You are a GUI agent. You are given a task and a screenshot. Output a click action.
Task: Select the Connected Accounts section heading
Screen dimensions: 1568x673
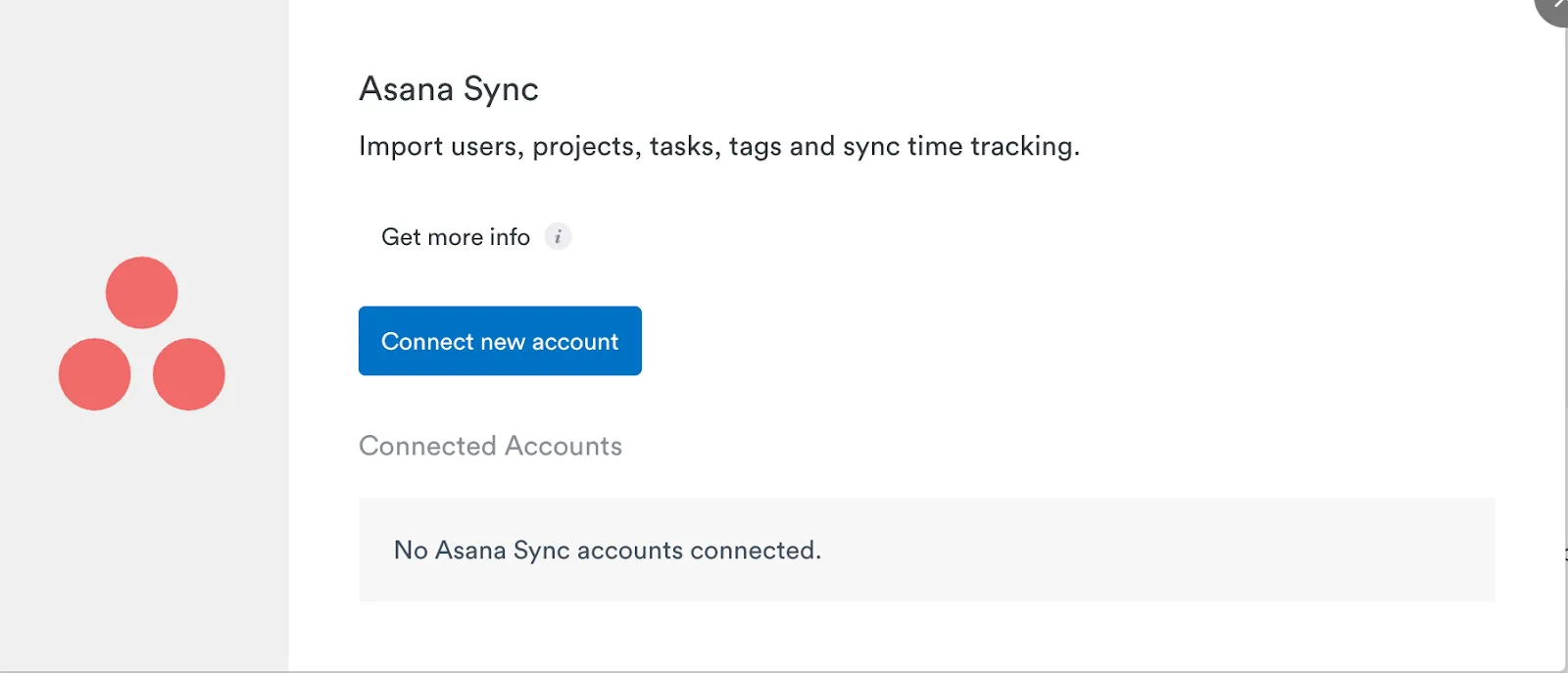[490, 446]
